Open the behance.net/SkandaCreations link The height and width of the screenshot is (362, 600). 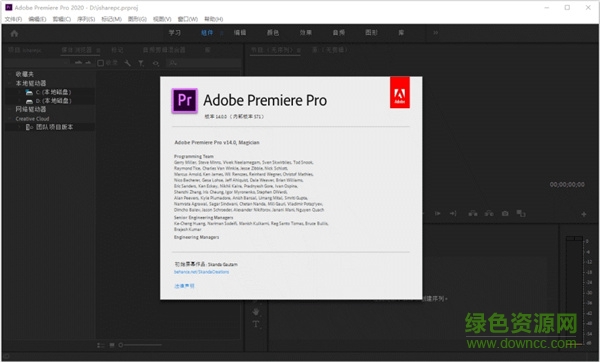click(201, 272)
